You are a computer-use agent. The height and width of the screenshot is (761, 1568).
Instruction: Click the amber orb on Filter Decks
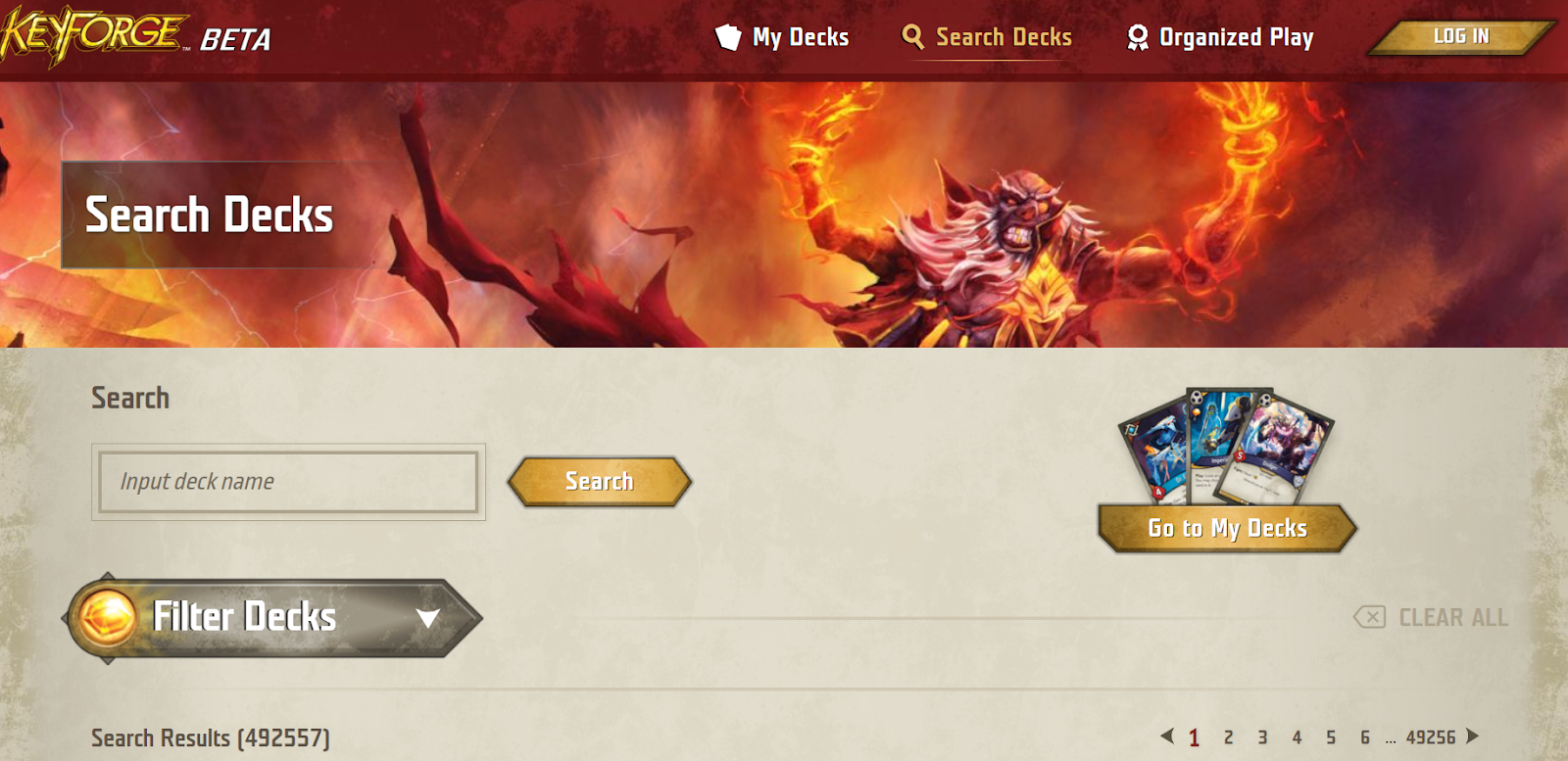pos(107,618)
